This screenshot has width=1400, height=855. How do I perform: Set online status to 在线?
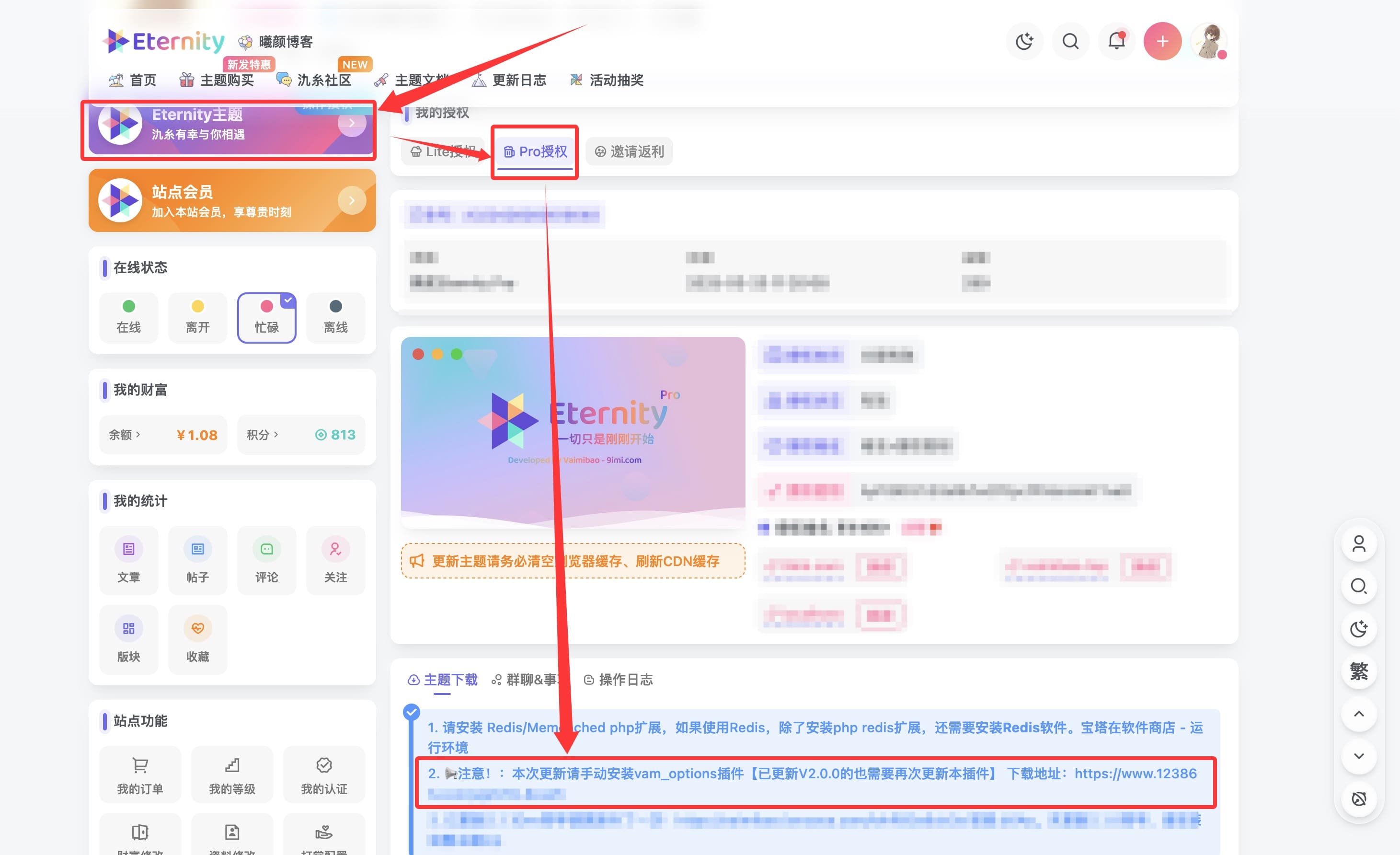[128, 317]
